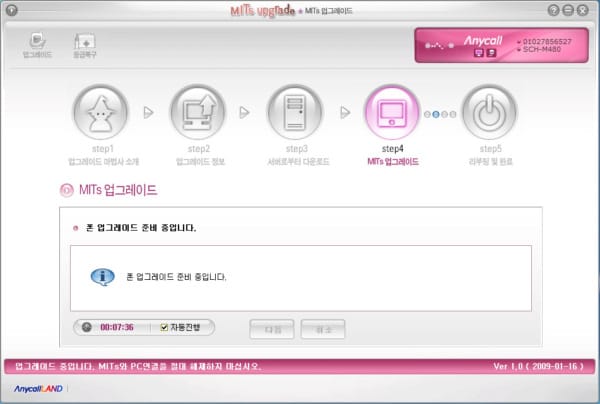Select the step3 server download icon
The height and width of the screenshot is (404, 600).
(295, 112)
